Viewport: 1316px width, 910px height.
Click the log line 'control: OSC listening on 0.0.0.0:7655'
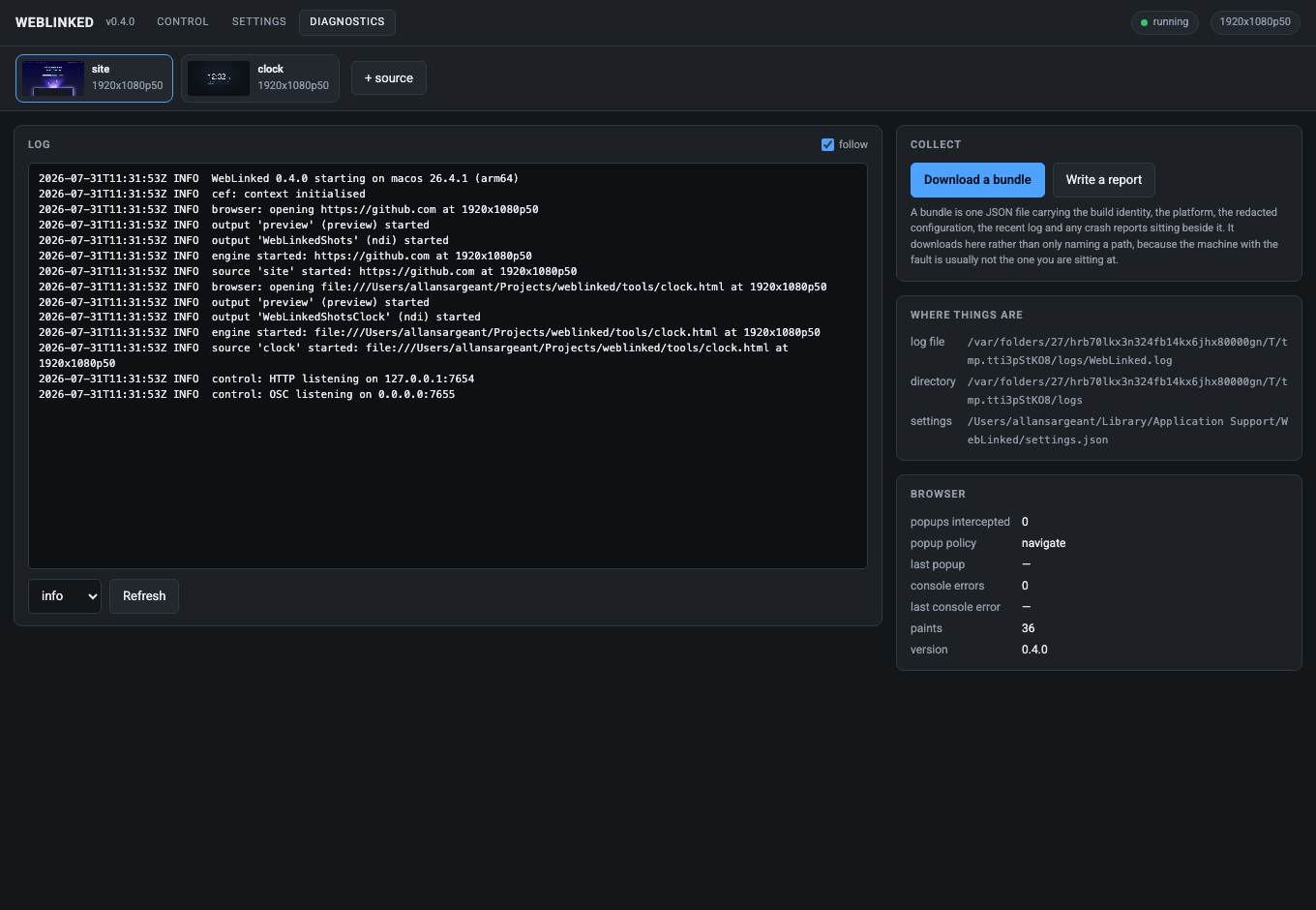click(x=247, y=394)
